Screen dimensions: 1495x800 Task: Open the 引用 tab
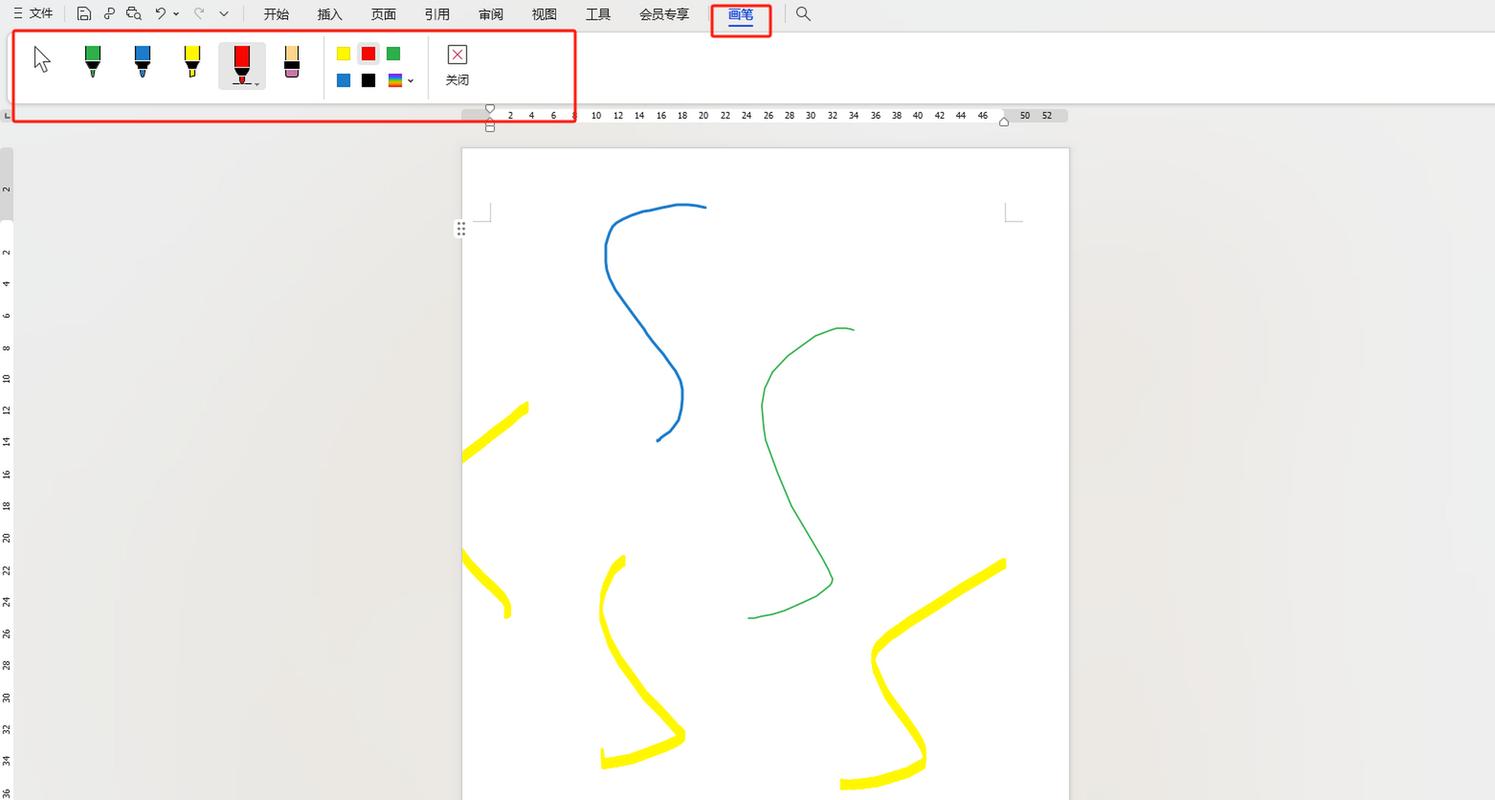click(x=437, y=14)
